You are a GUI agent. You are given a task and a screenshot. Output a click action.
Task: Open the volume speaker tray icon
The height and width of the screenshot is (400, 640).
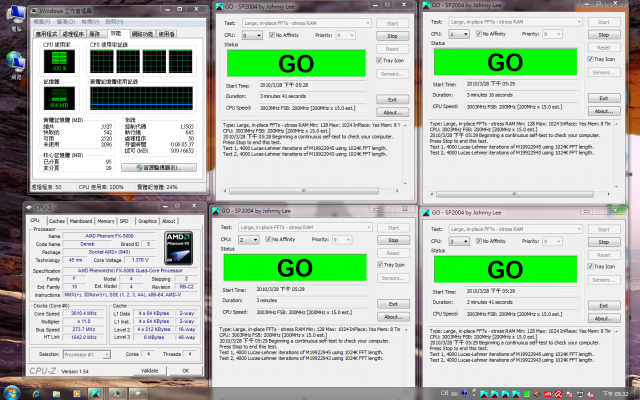coord(537,394)
